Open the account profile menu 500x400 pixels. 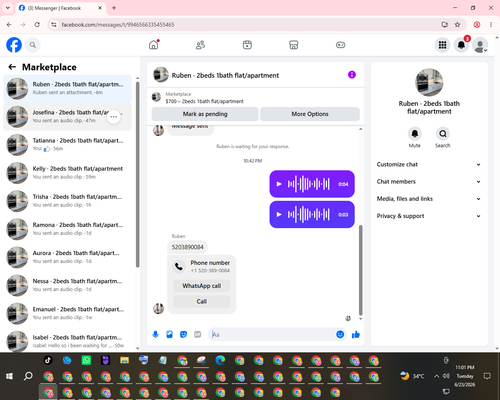tap(480, 45)
